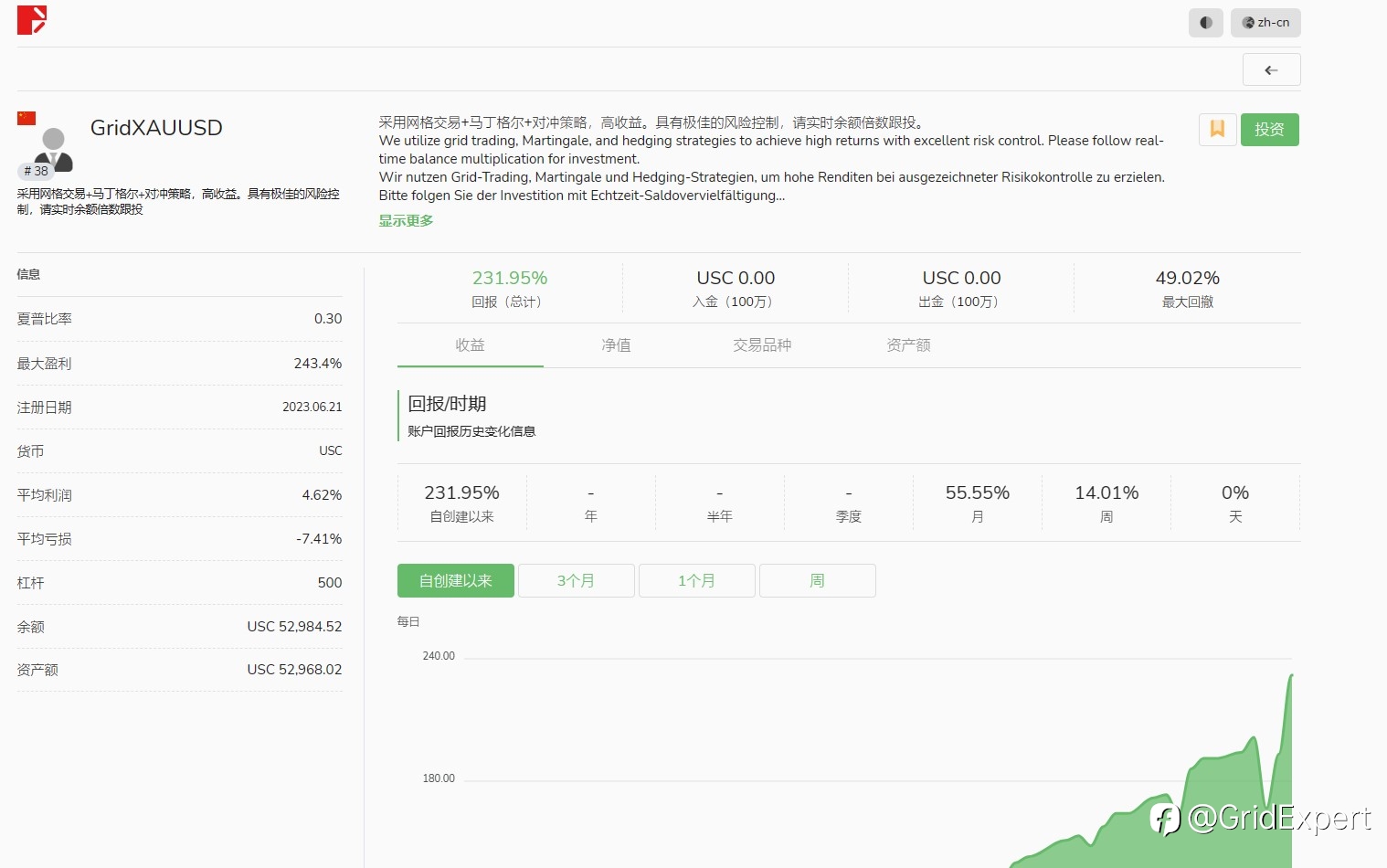This screenshot has height=868, width=1387.
Task: Toggle the dark mode contrast icon
Action: point(1205,23)
